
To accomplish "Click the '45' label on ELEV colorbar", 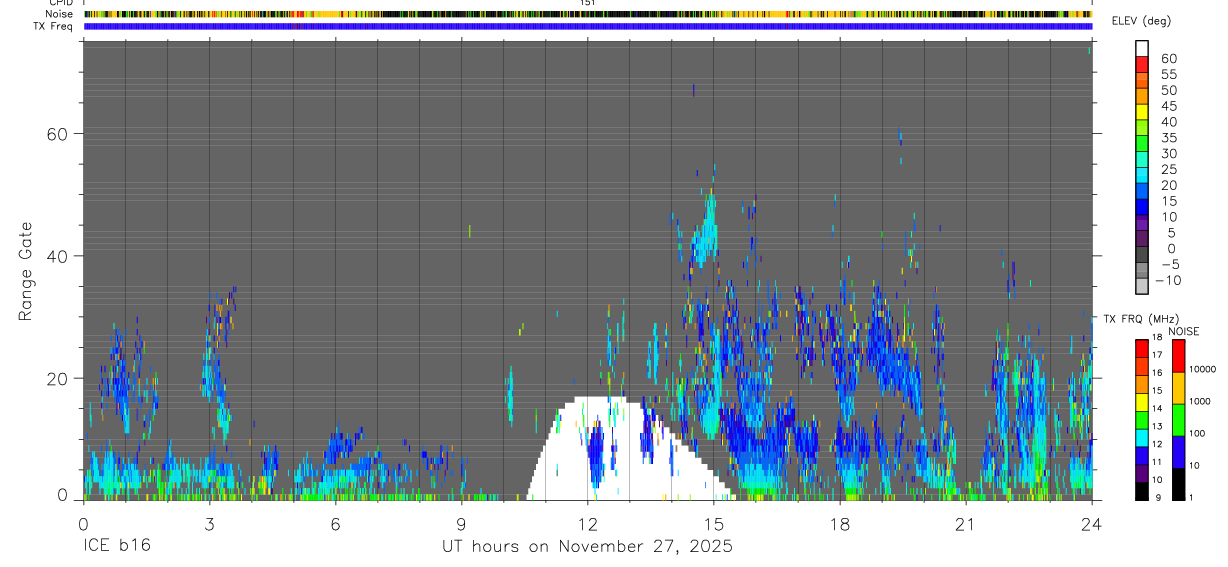I will (x=1168, y=106).
